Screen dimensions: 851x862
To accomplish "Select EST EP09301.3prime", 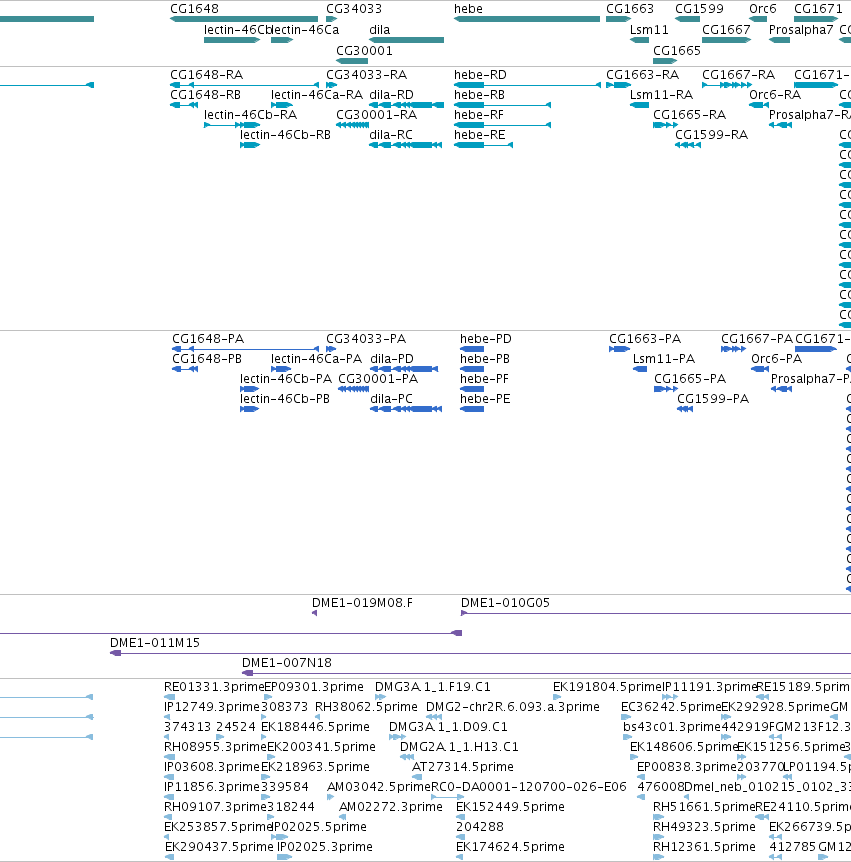I will [314, 687].
